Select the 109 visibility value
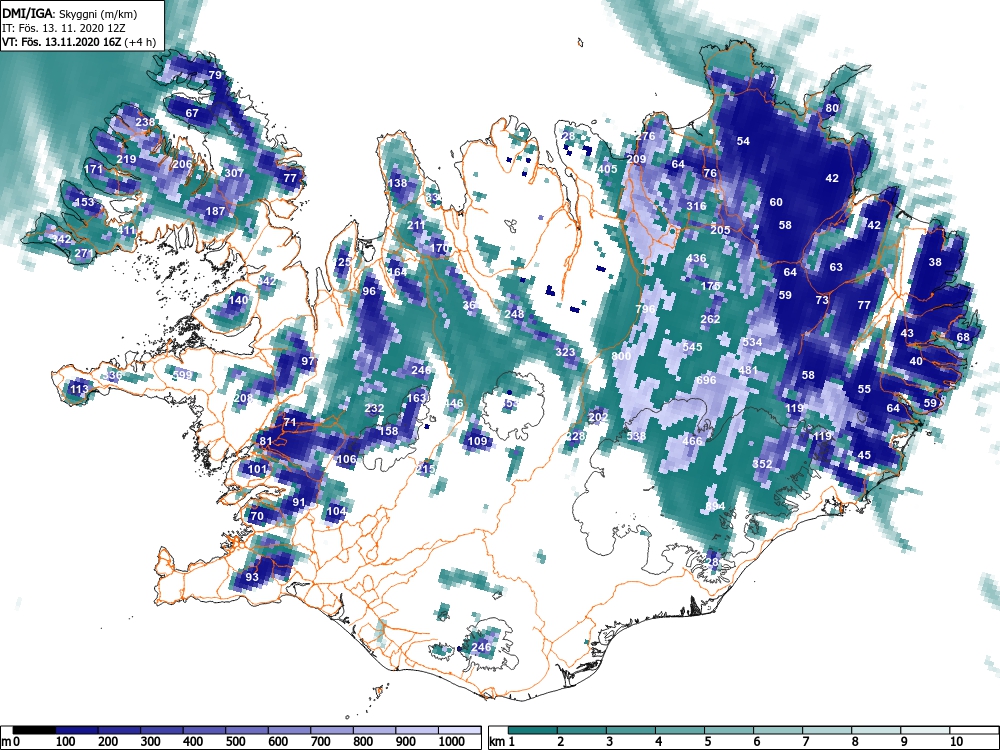 point(477,441)
